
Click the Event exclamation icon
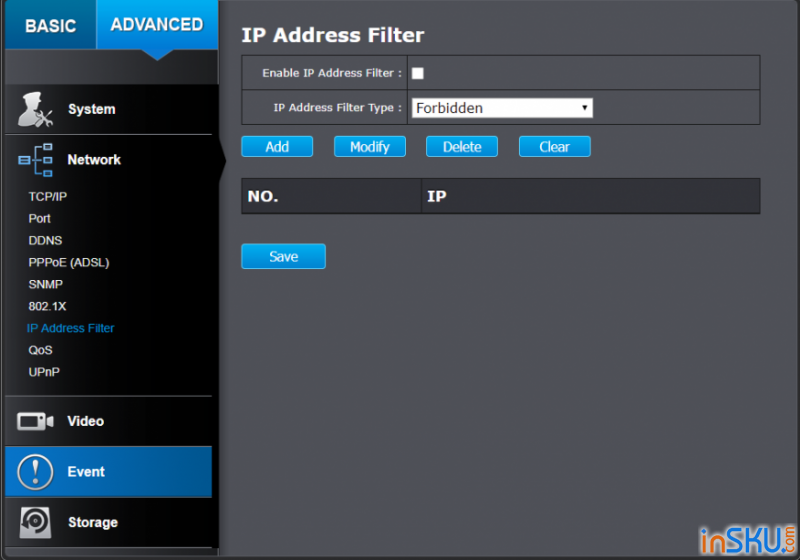35,472
